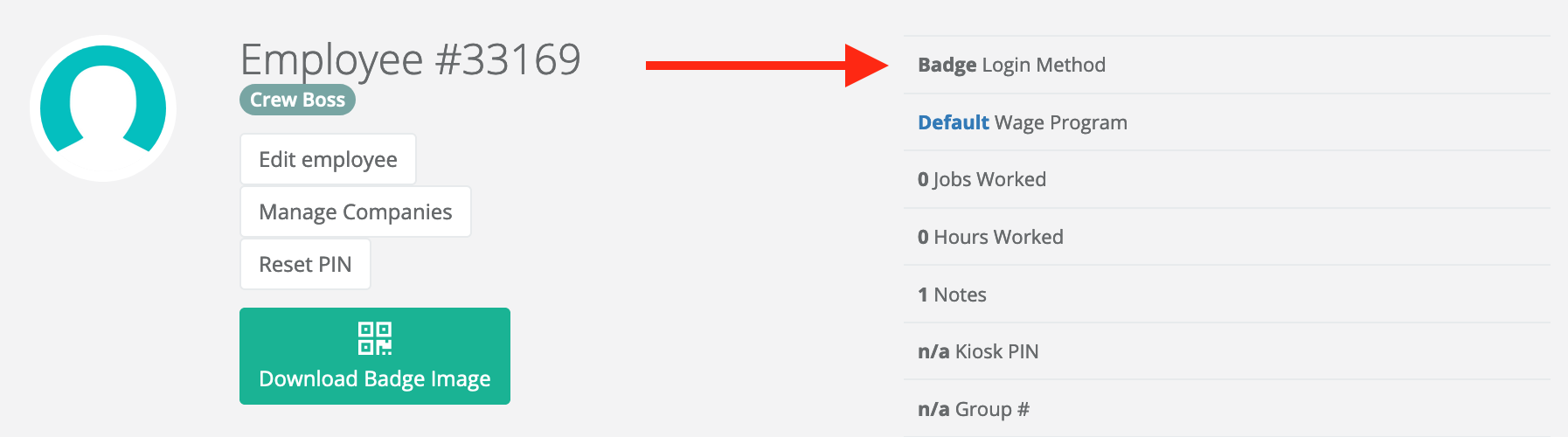Click the bold Badge word
This screenshot has height=437, width=1568.
(x=947, y=65)
